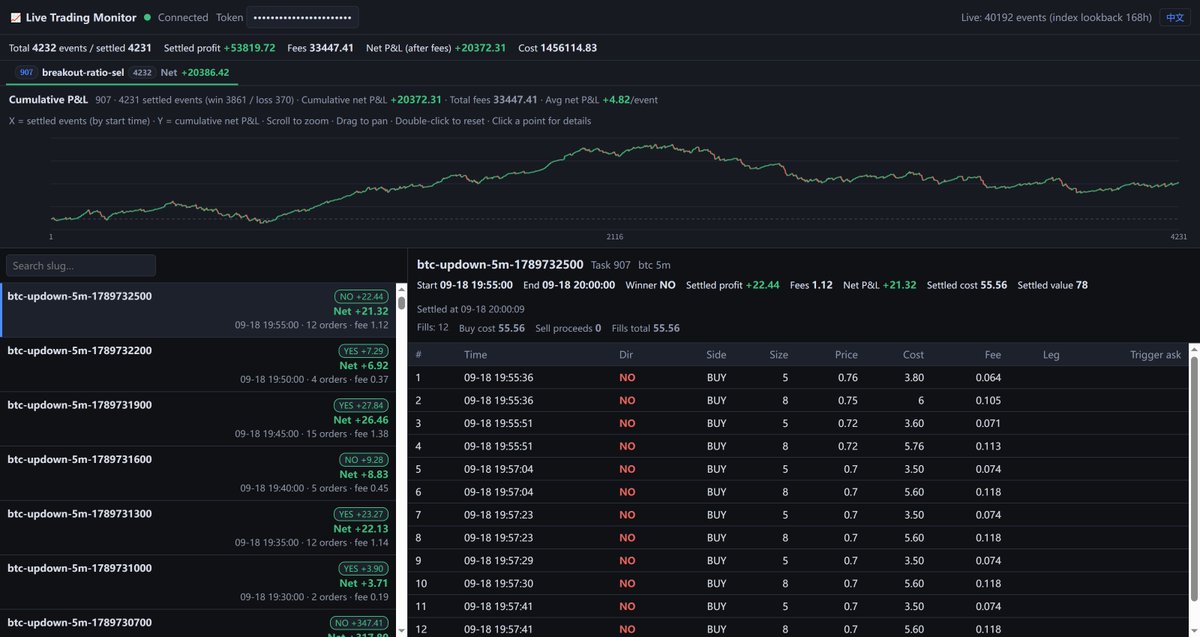Viewport: 1200px width, 637px height.
Task: Click the NO +22.44 badge
Action: [361, 296]
